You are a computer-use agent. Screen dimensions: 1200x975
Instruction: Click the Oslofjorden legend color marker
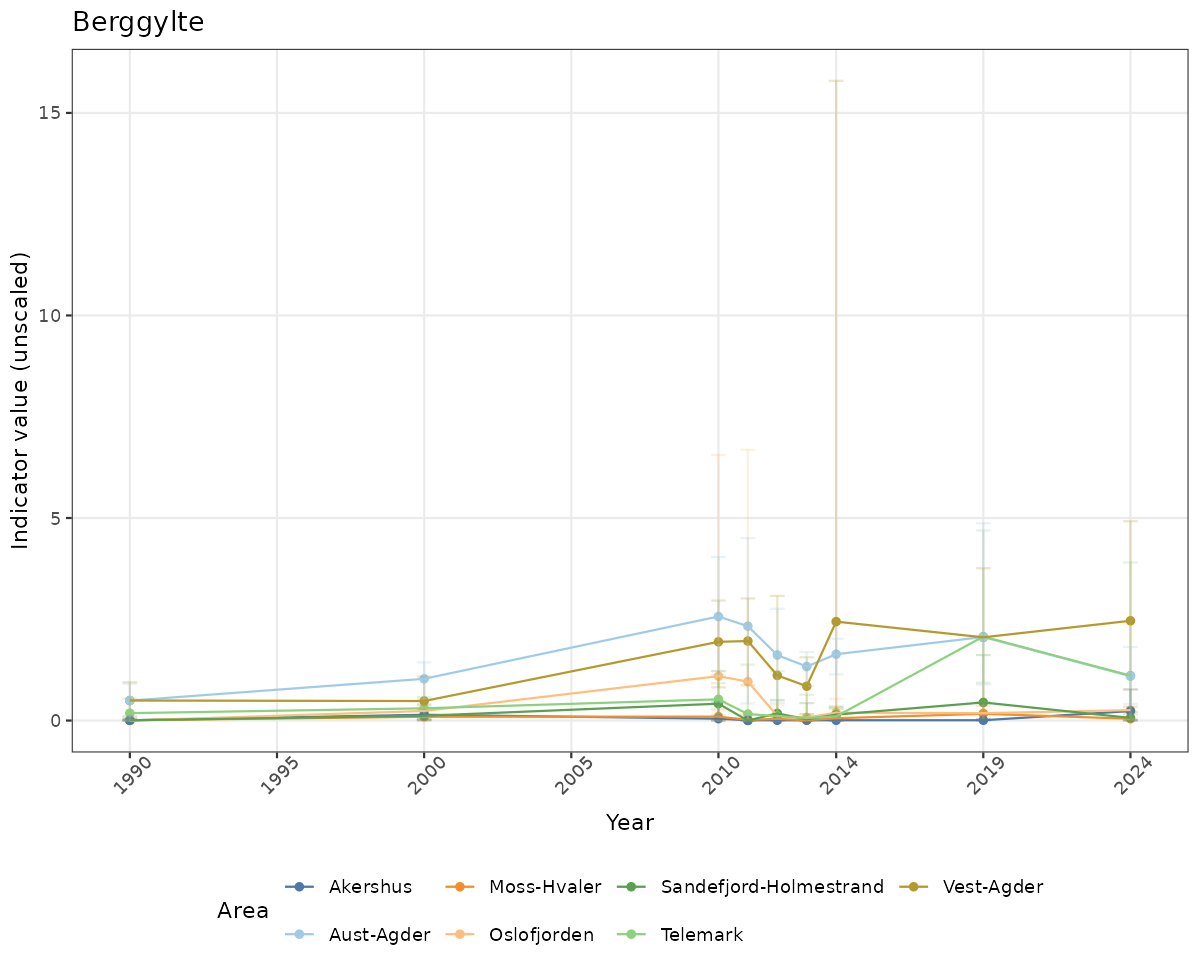(x=461, y=935)
